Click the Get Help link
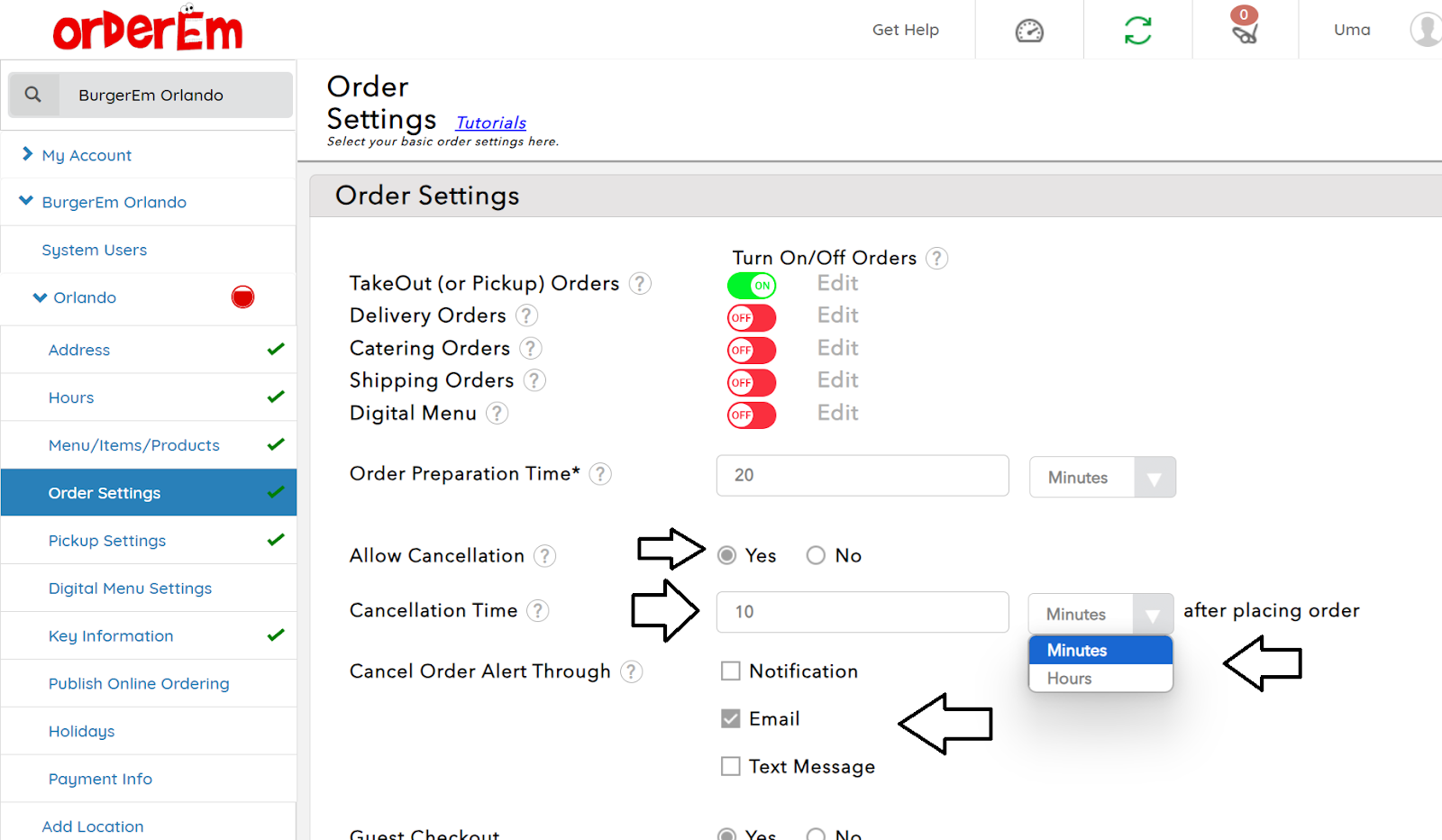The image size is (1442, 840). pyautogui.click(x=905, y=30)
